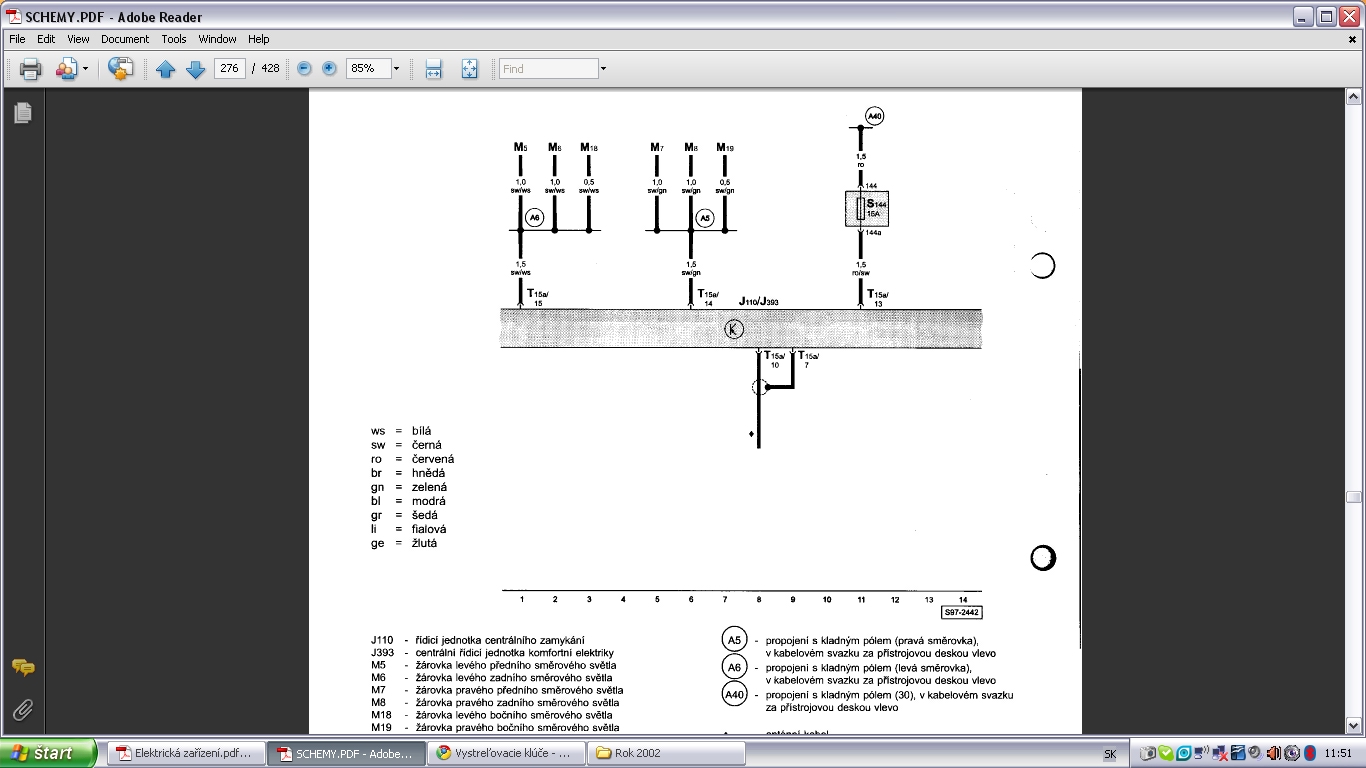Open the Pages panel in left sidebar
The width and height of the screenshot is (1366, 768).
[22, 113]
